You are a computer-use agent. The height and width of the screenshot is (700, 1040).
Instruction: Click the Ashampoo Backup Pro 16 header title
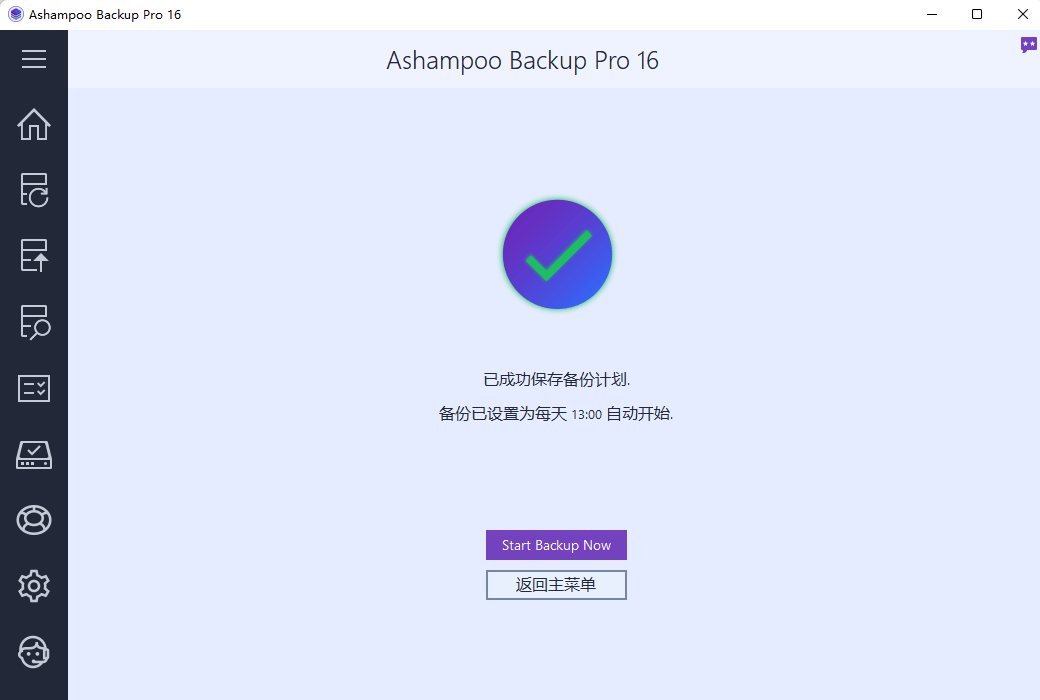[x=523, y=60]
